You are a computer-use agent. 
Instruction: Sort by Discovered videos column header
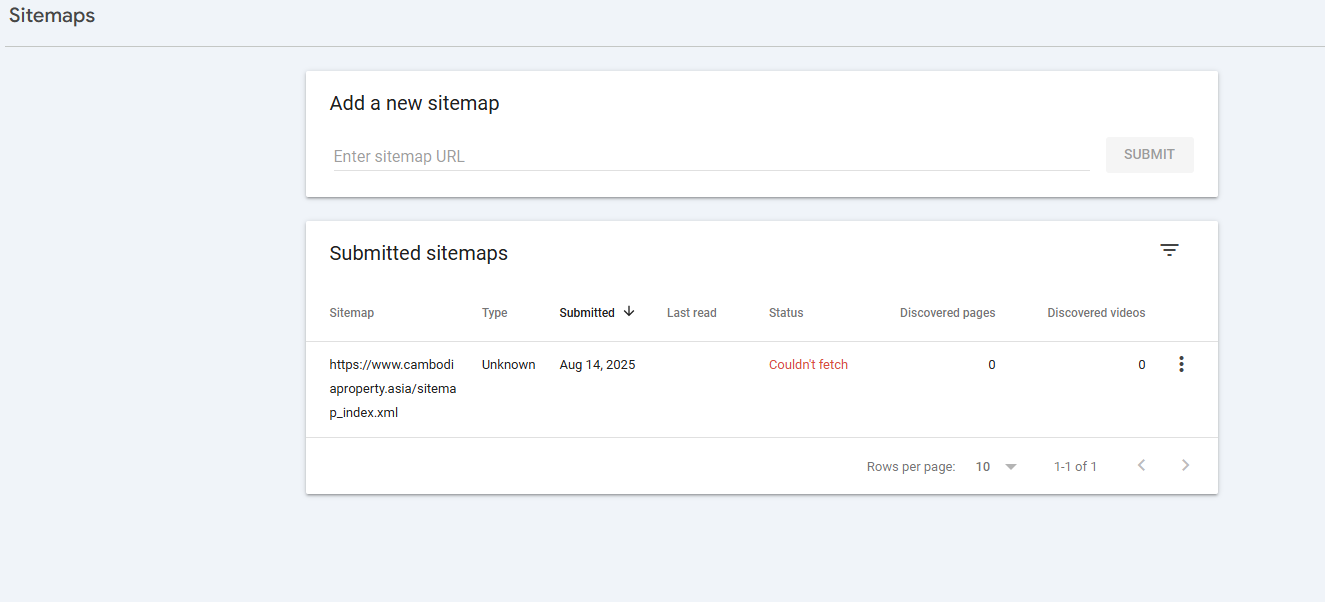[1096, 313]
